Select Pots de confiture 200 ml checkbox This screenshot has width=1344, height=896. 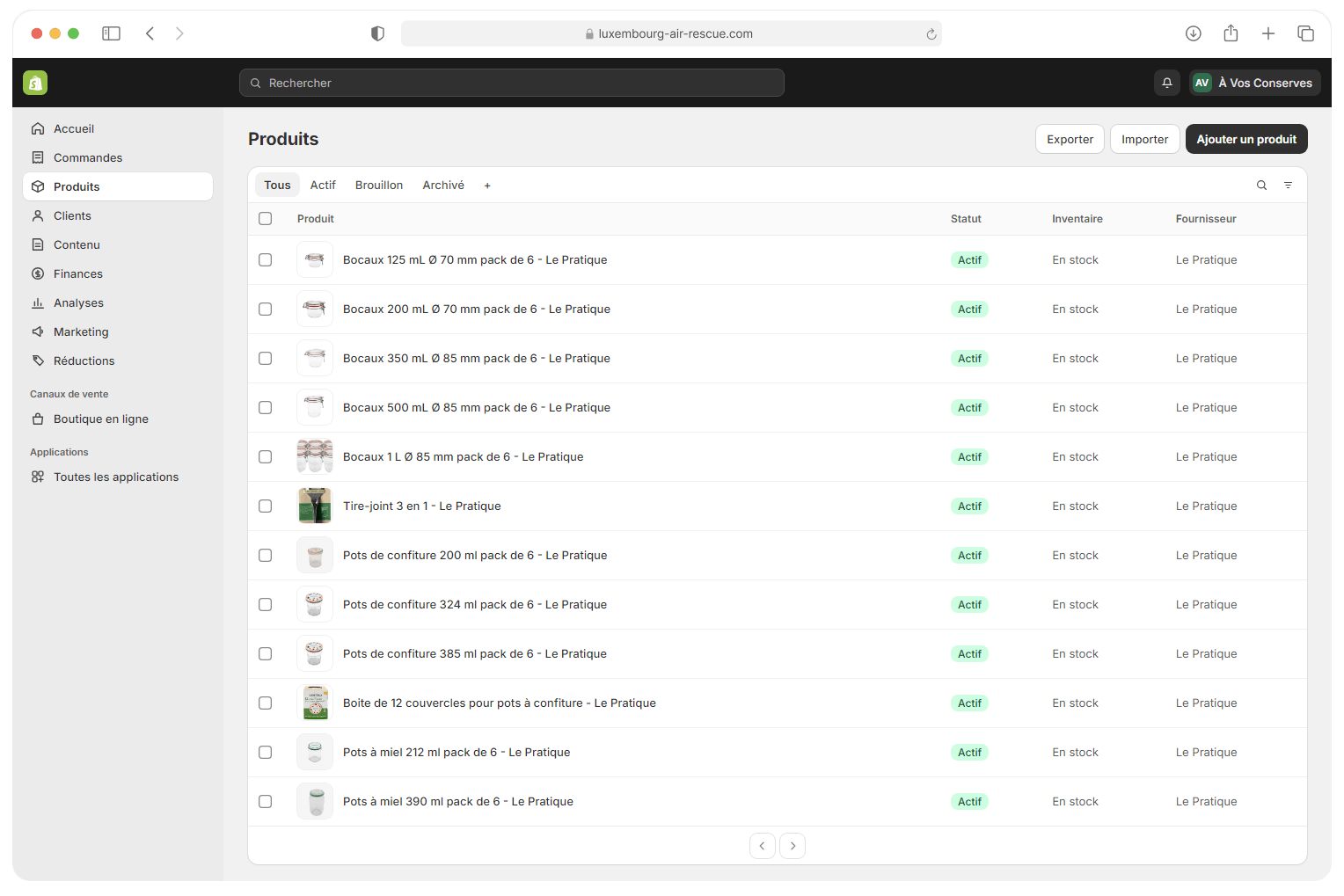(x=266, y=556)
